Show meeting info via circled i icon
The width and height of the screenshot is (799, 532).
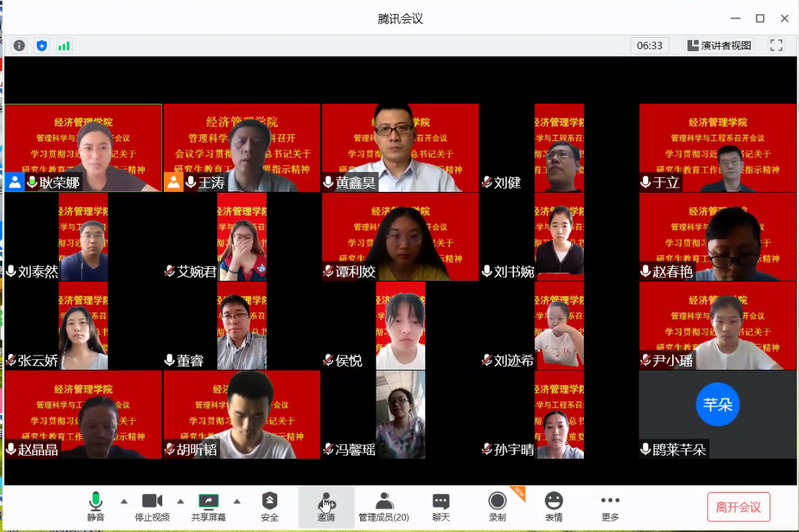coord(19,45)
